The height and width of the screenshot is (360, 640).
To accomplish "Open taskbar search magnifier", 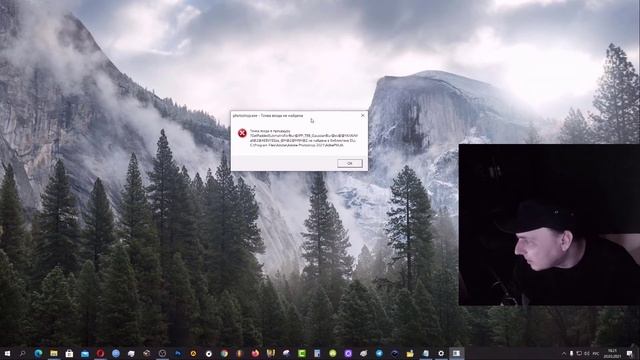I will point(22,353).
